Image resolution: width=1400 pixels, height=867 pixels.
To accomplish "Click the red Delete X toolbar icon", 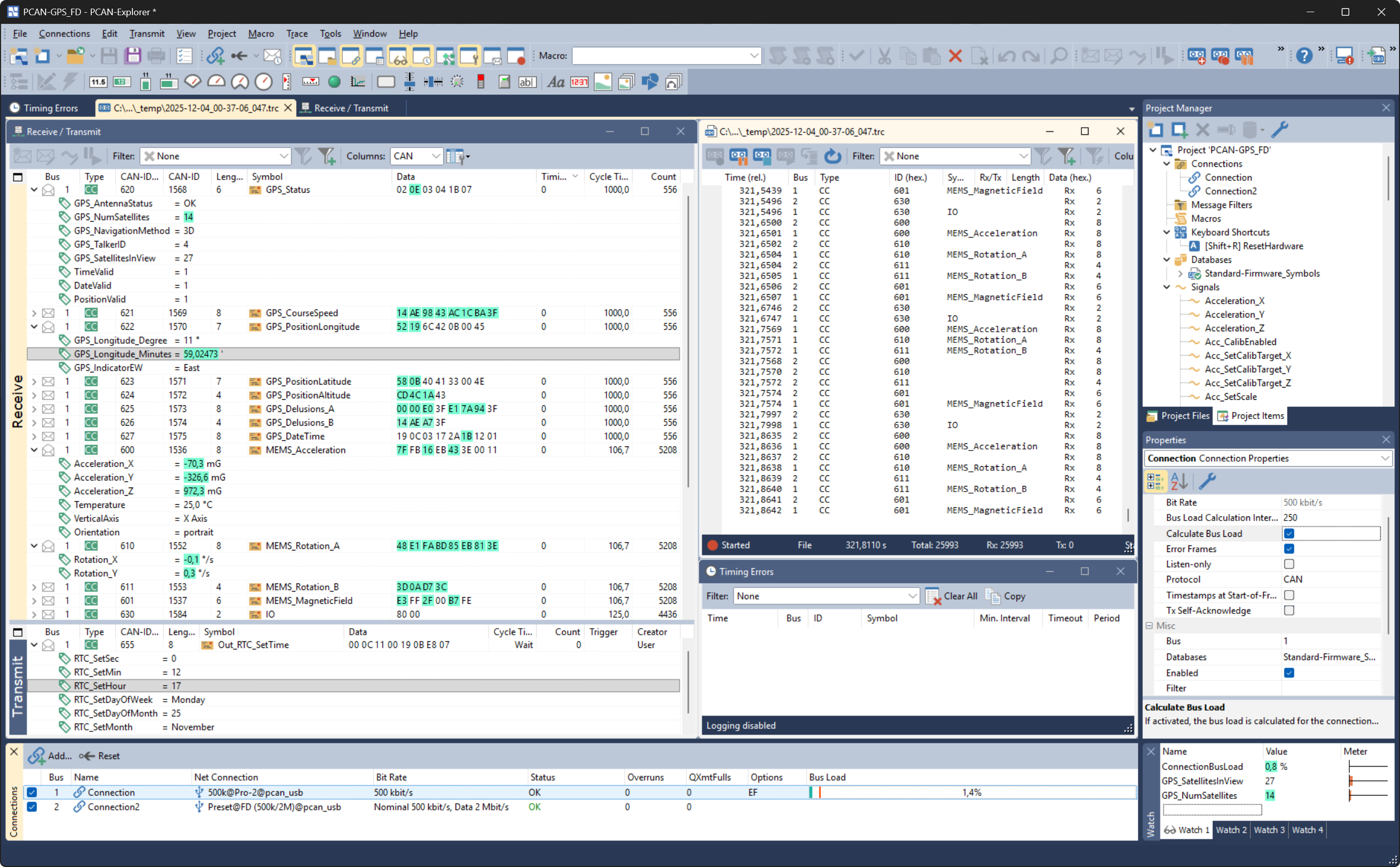I will click(955, 56).
